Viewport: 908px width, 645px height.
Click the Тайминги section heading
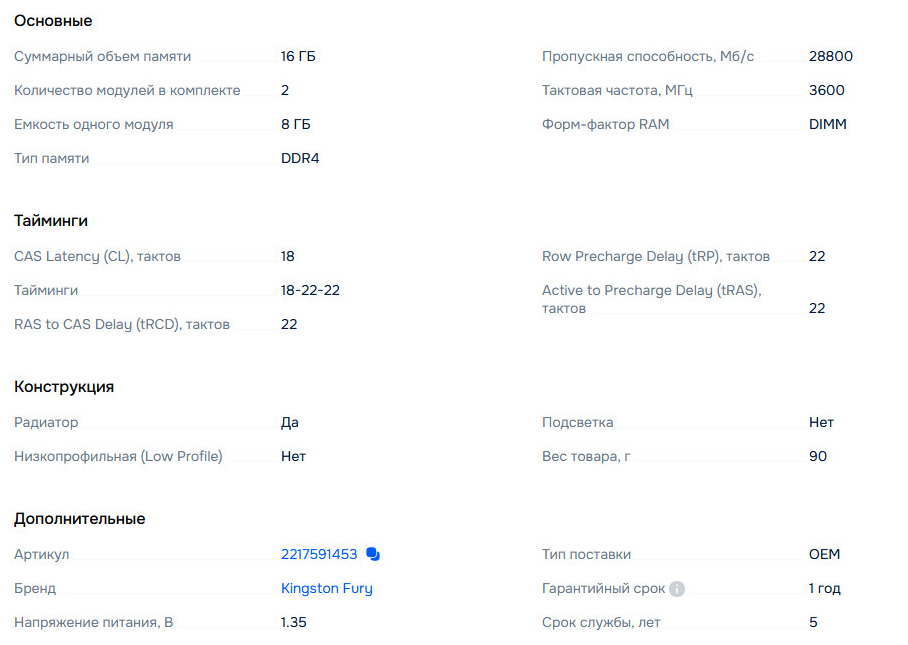coord(51,221)
